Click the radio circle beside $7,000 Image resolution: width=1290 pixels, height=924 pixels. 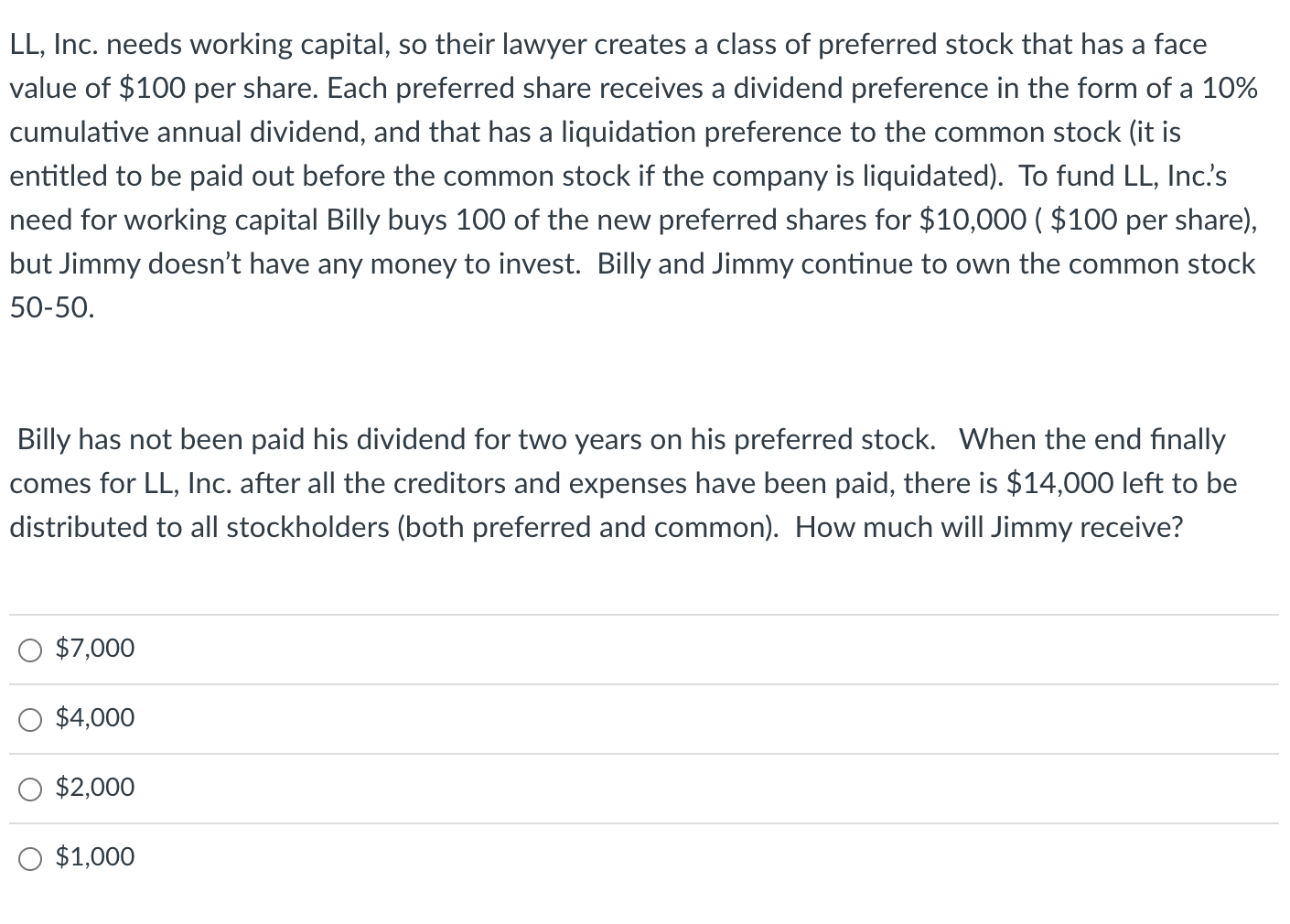pyautogui.click(x=30, y=649)
